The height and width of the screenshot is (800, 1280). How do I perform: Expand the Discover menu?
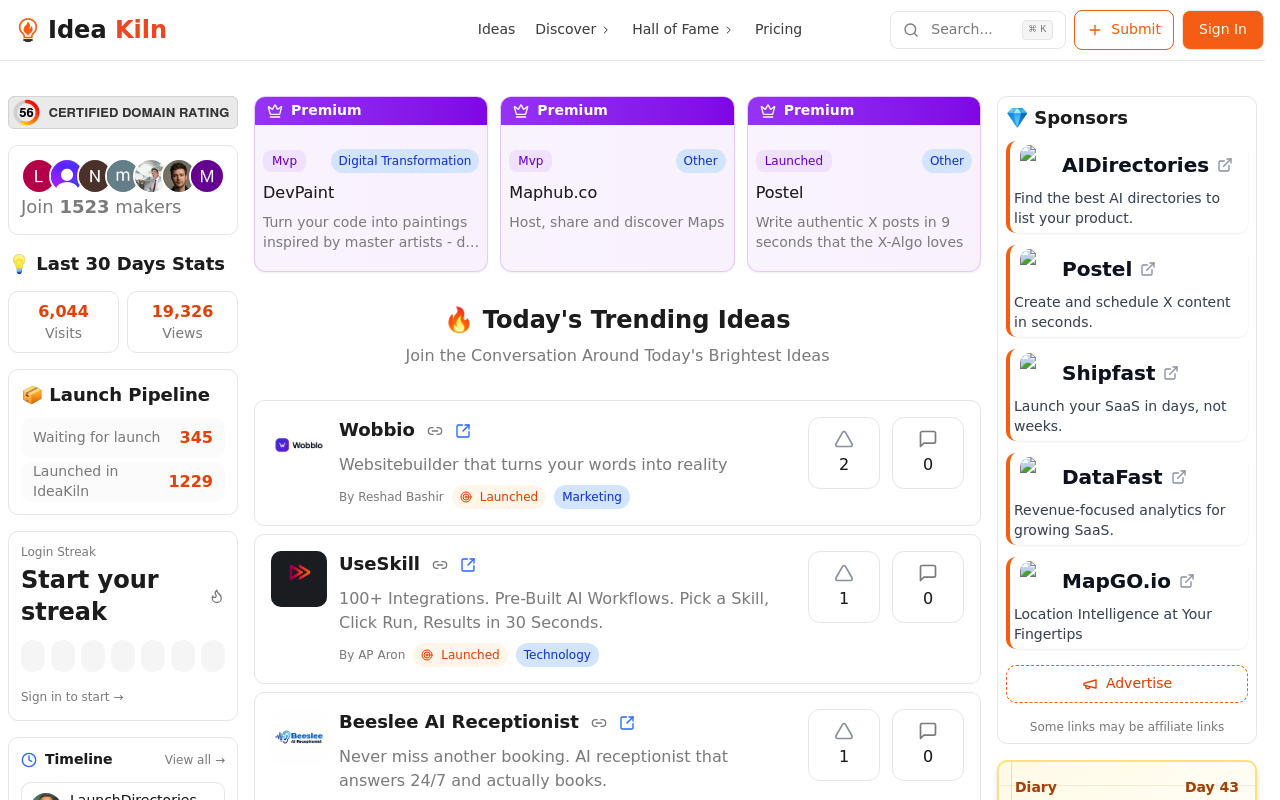pyautogui.click(x=572, y=29)
